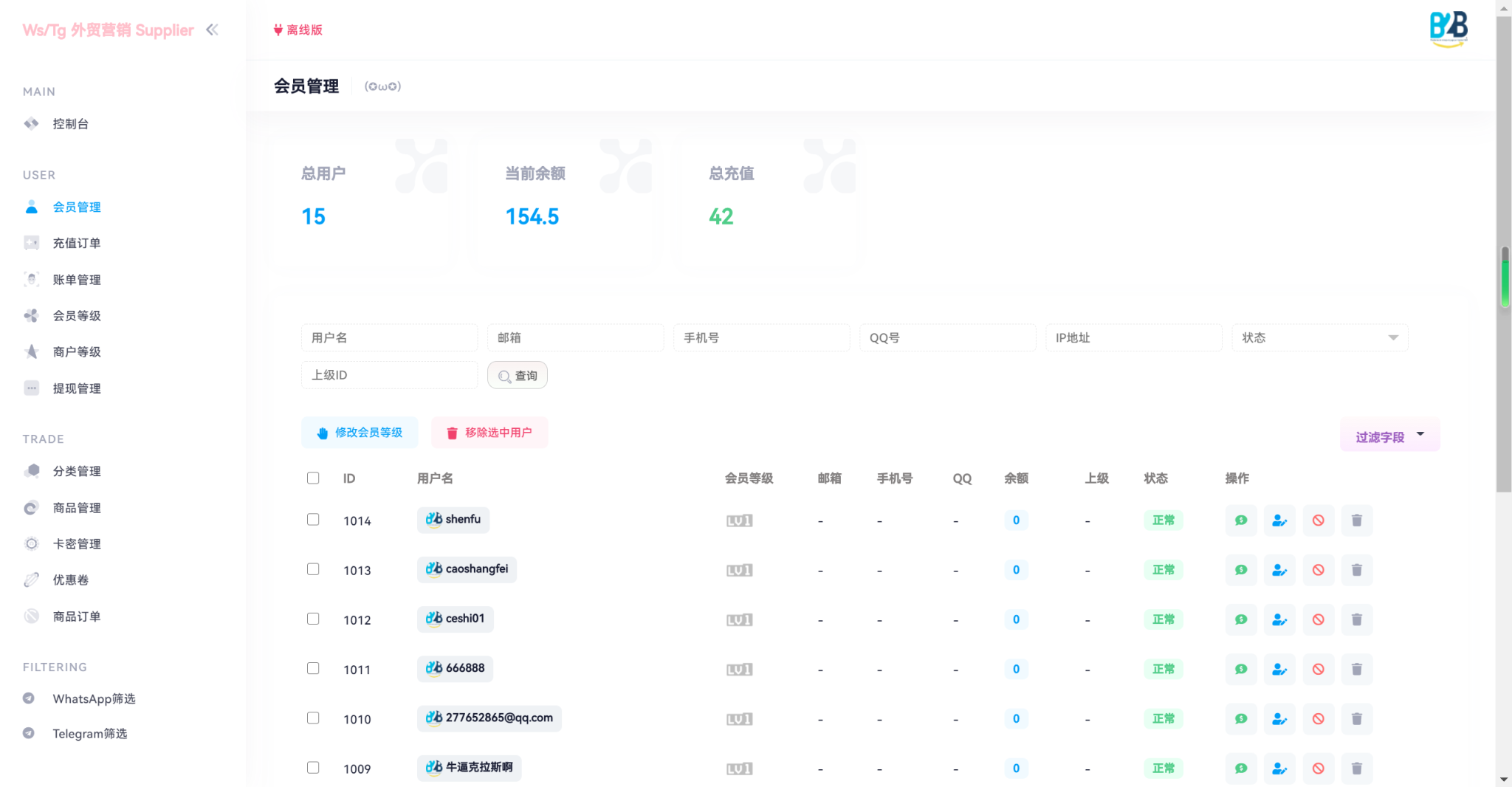Click recharge icon for user 666888
Screen dimensions: 1512x787
[x=1241, y=669]
